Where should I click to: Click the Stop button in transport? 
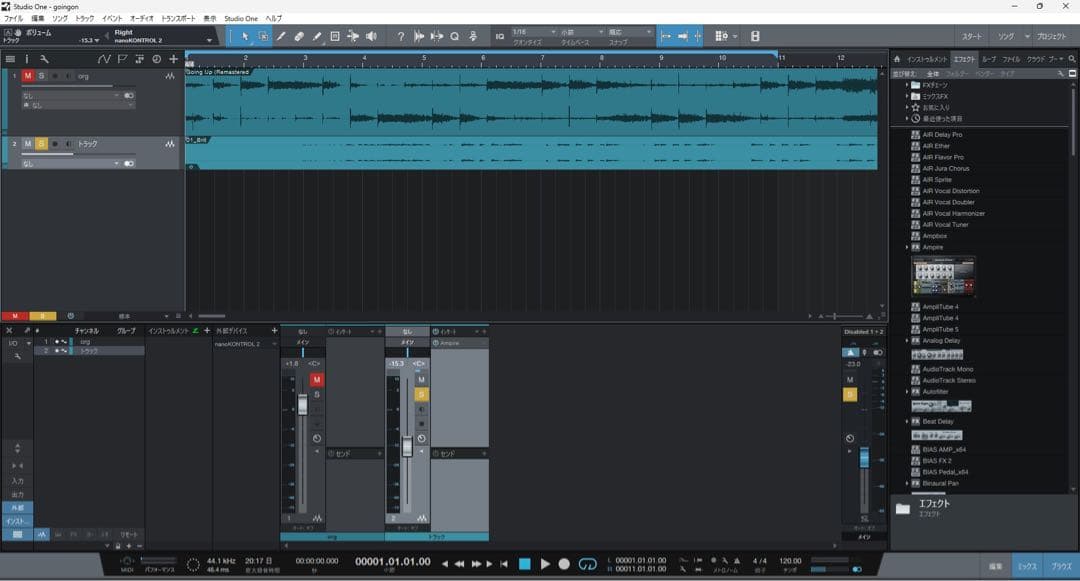524,564
